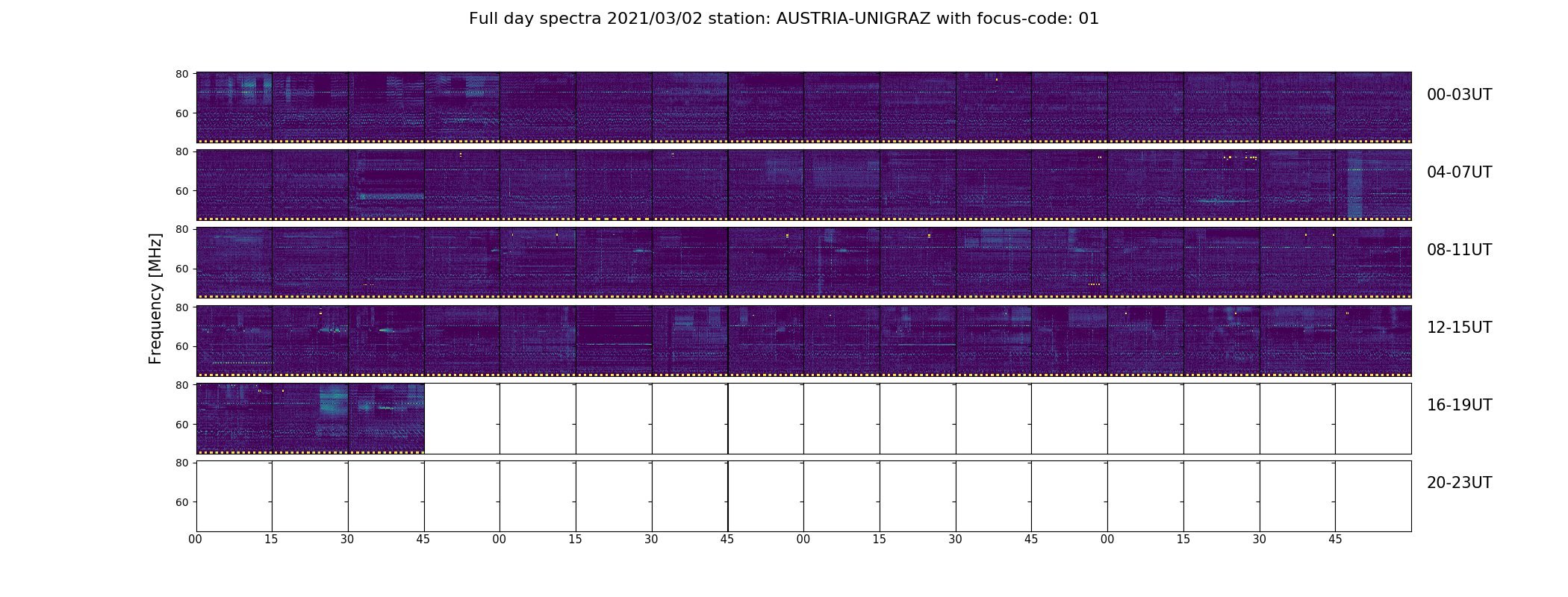
Task: Select the last spectrogram panel of 08-11UT row
Action: pos(1373,263)
